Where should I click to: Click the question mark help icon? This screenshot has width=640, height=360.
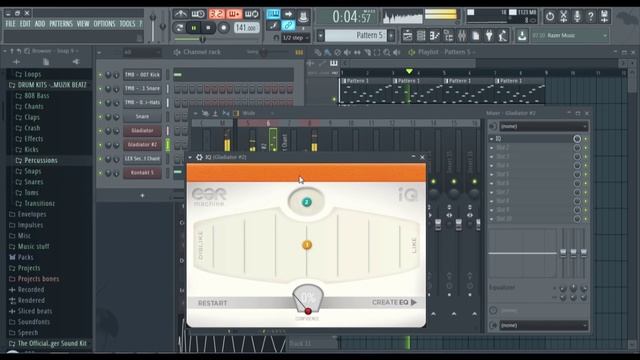point(590,16)
